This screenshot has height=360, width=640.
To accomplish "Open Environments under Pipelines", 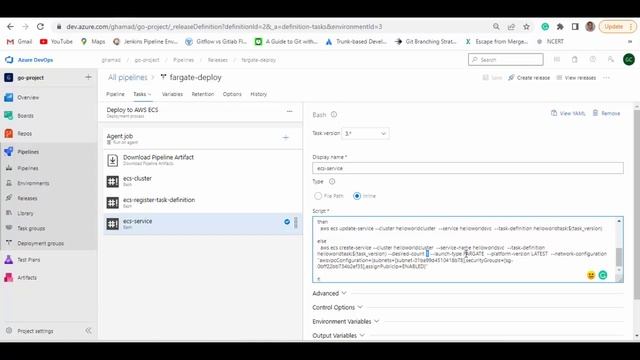I will (33, 183).
